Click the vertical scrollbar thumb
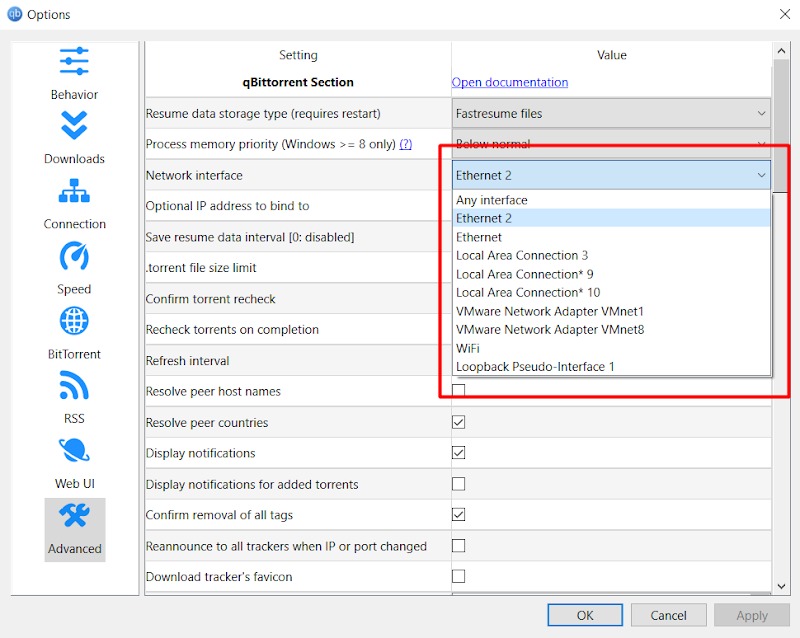The height and width of the screenshot is (638, 800). pos(781,126)
